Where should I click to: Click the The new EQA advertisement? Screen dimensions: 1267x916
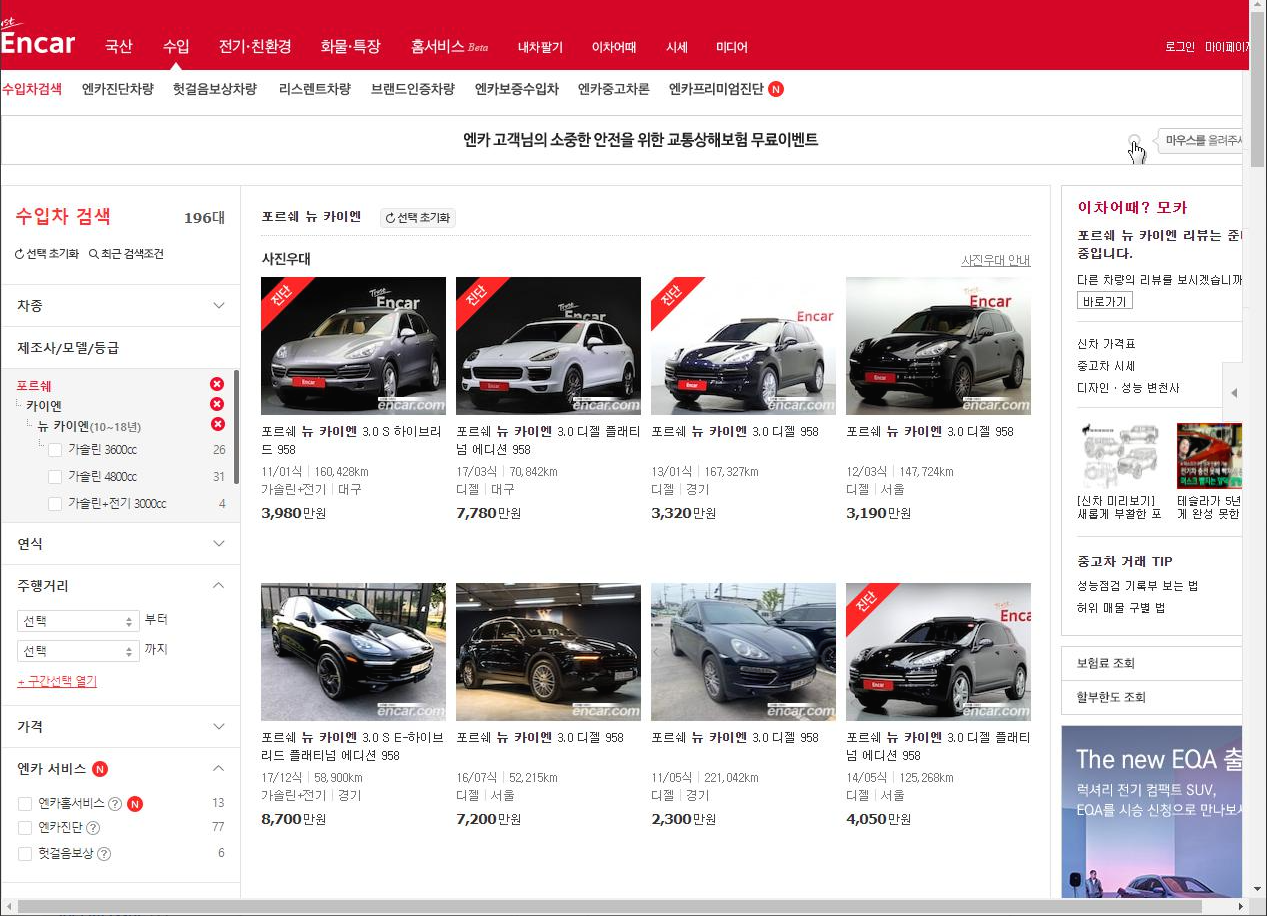click(1152, 811)
